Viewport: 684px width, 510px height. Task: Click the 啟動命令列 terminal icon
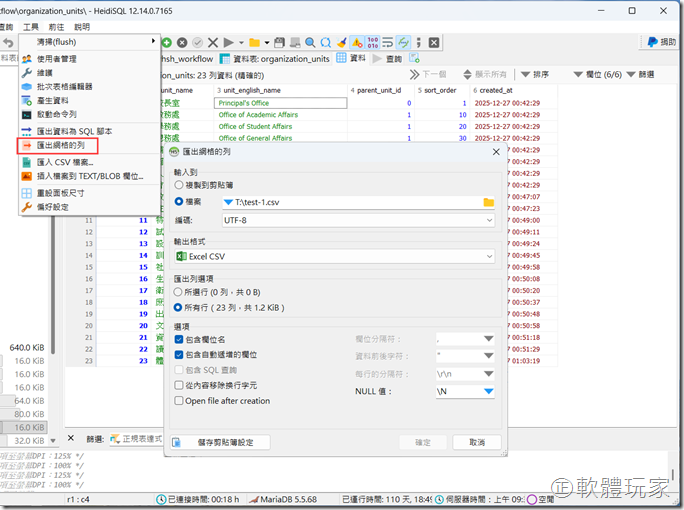click(x=27, y=114)
